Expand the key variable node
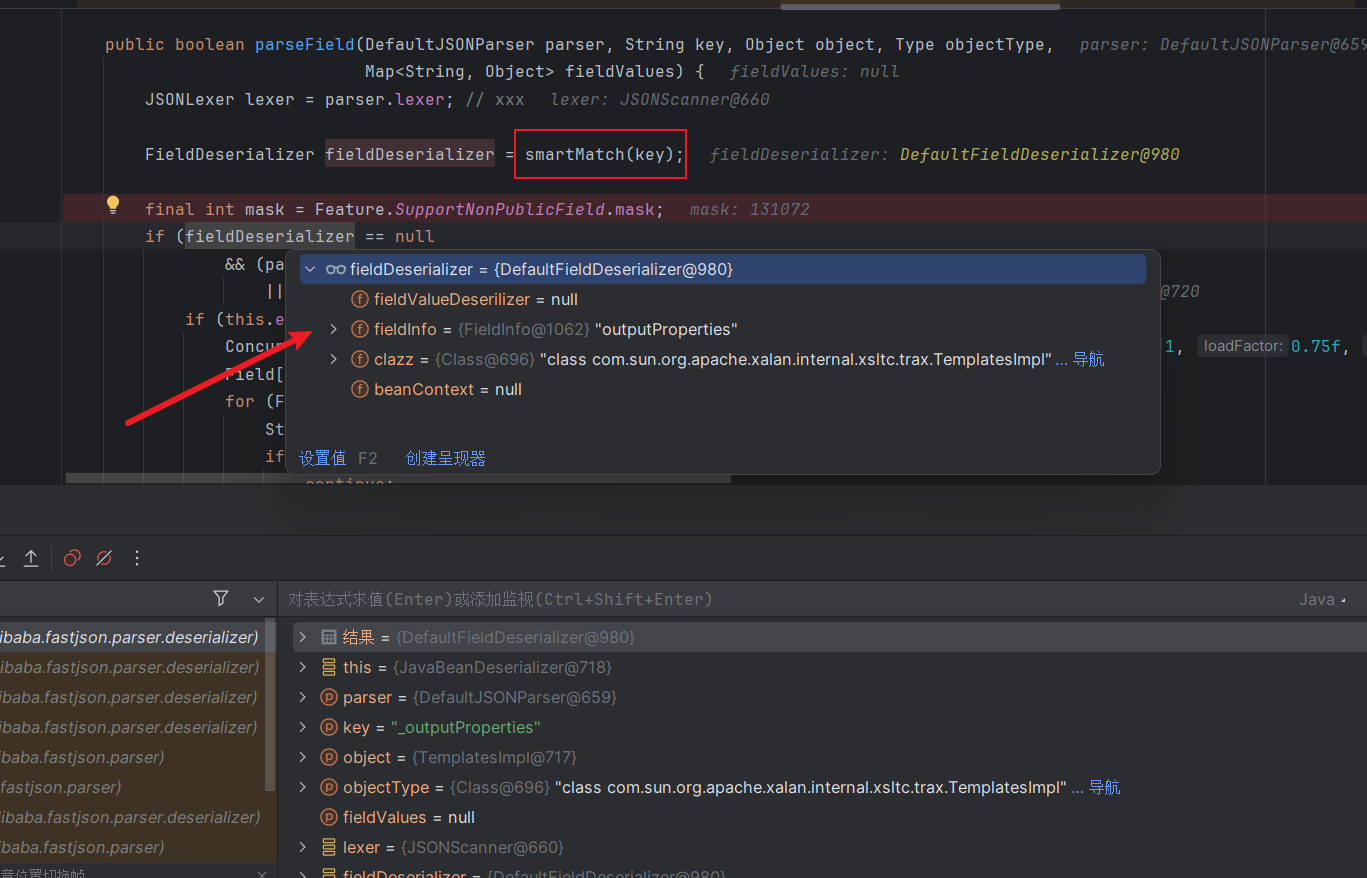Image resolution: width=1367 pixels, height=878 pixels. (302, 727)
